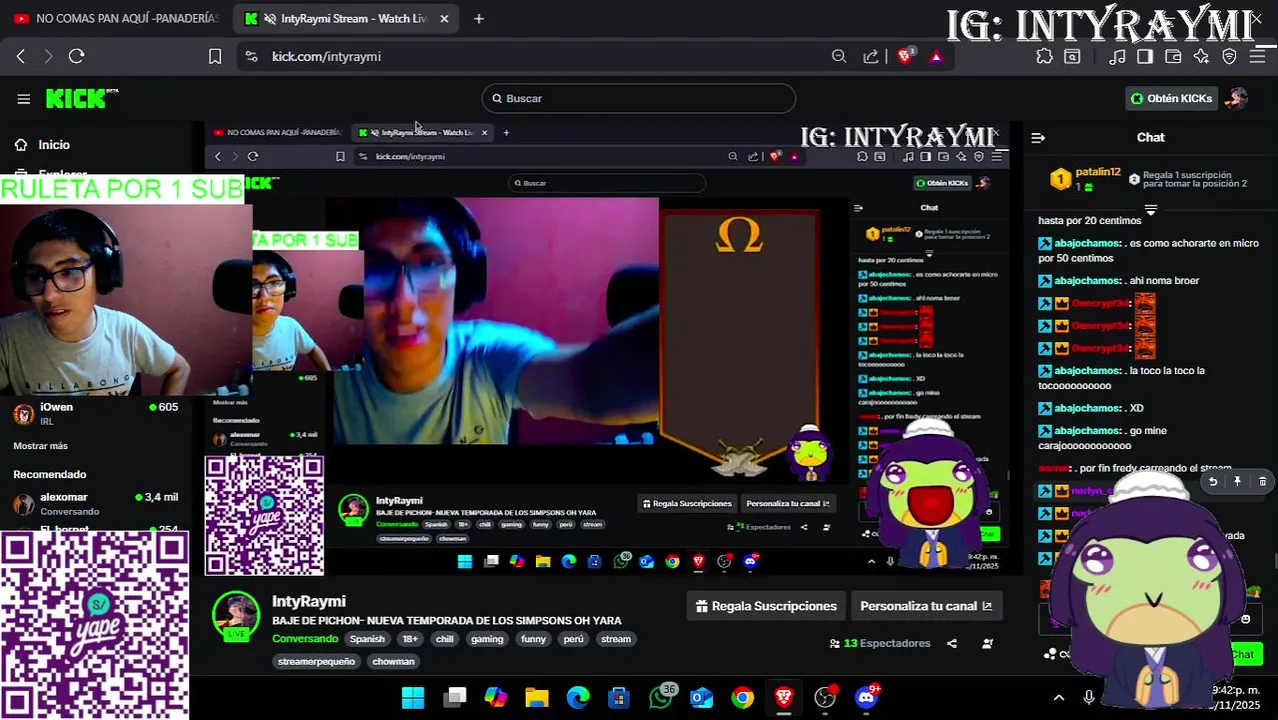Show hidden system tray icons chevron
1278x720 pixels.
pos(1059,697)
